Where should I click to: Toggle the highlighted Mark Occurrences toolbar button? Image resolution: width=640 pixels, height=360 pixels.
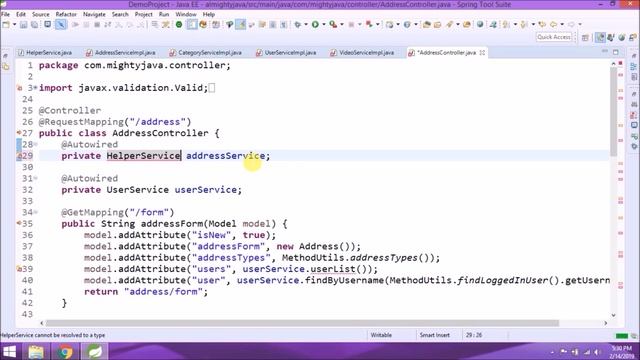coord(241,24)
